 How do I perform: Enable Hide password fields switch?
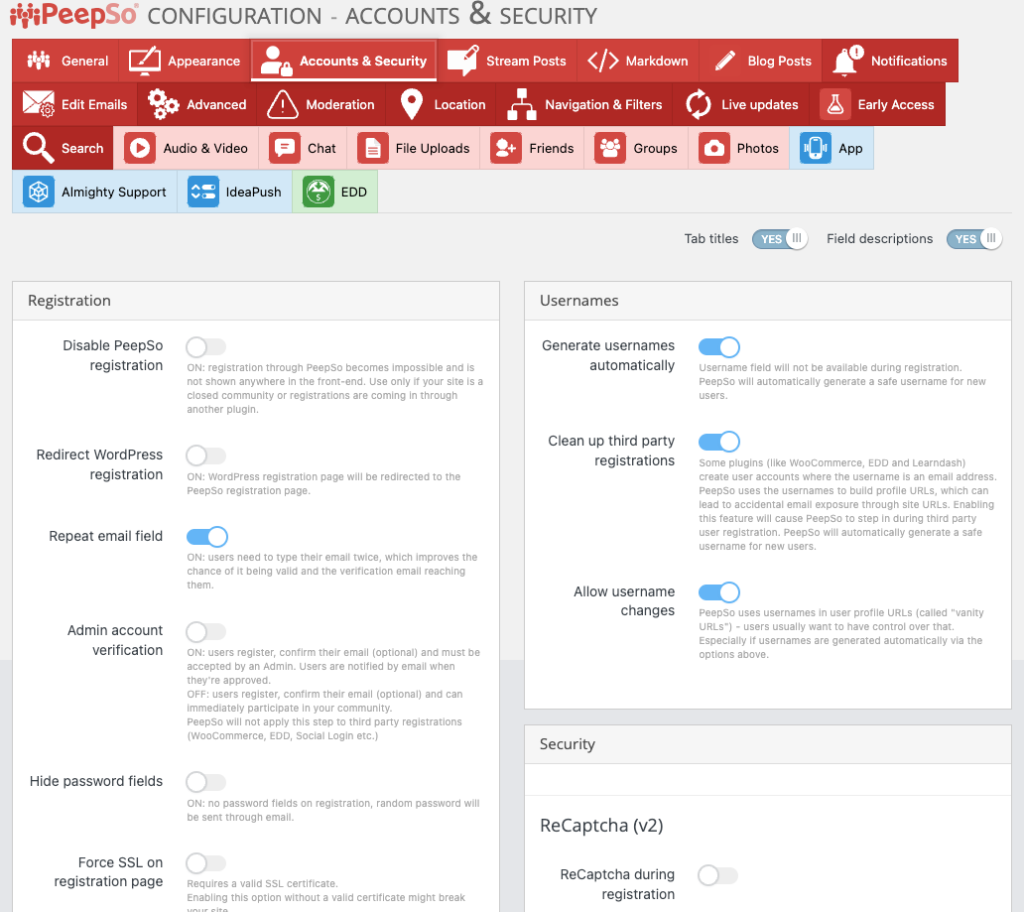click(206, 782)
